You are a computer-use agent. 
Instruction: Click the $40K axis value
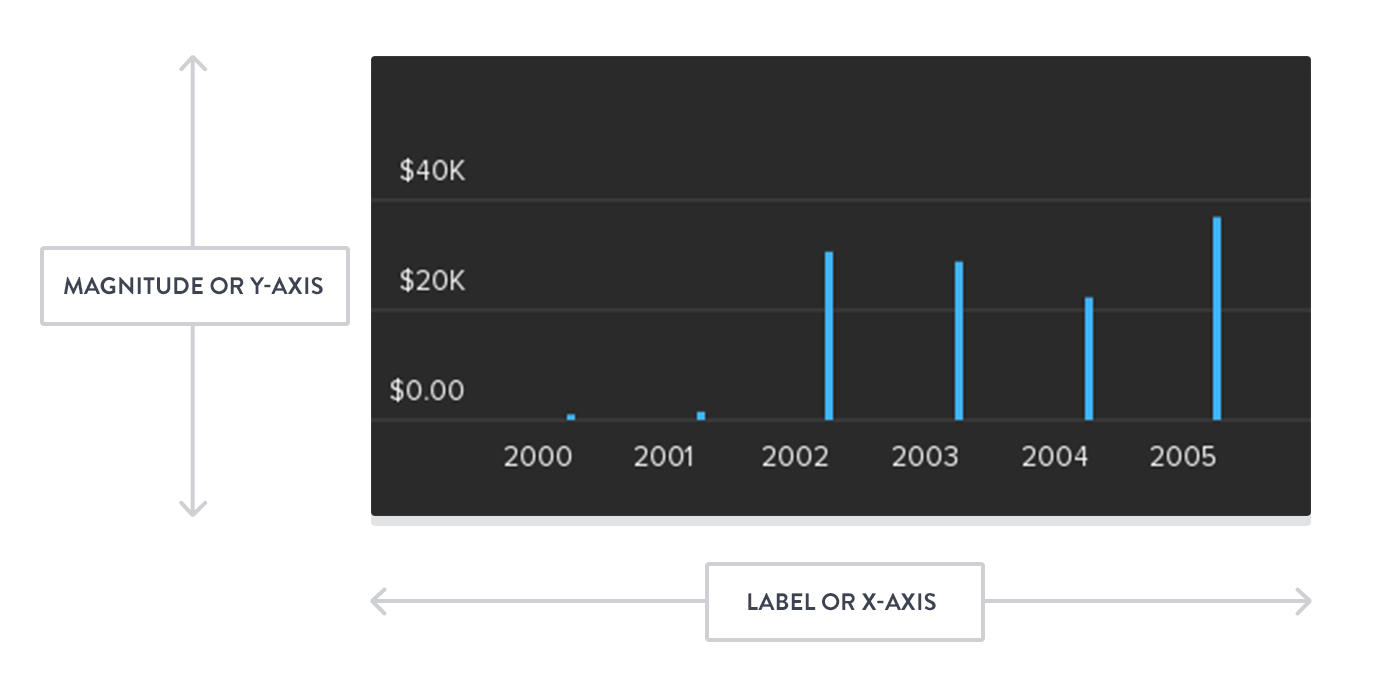(x=432, y=171)
